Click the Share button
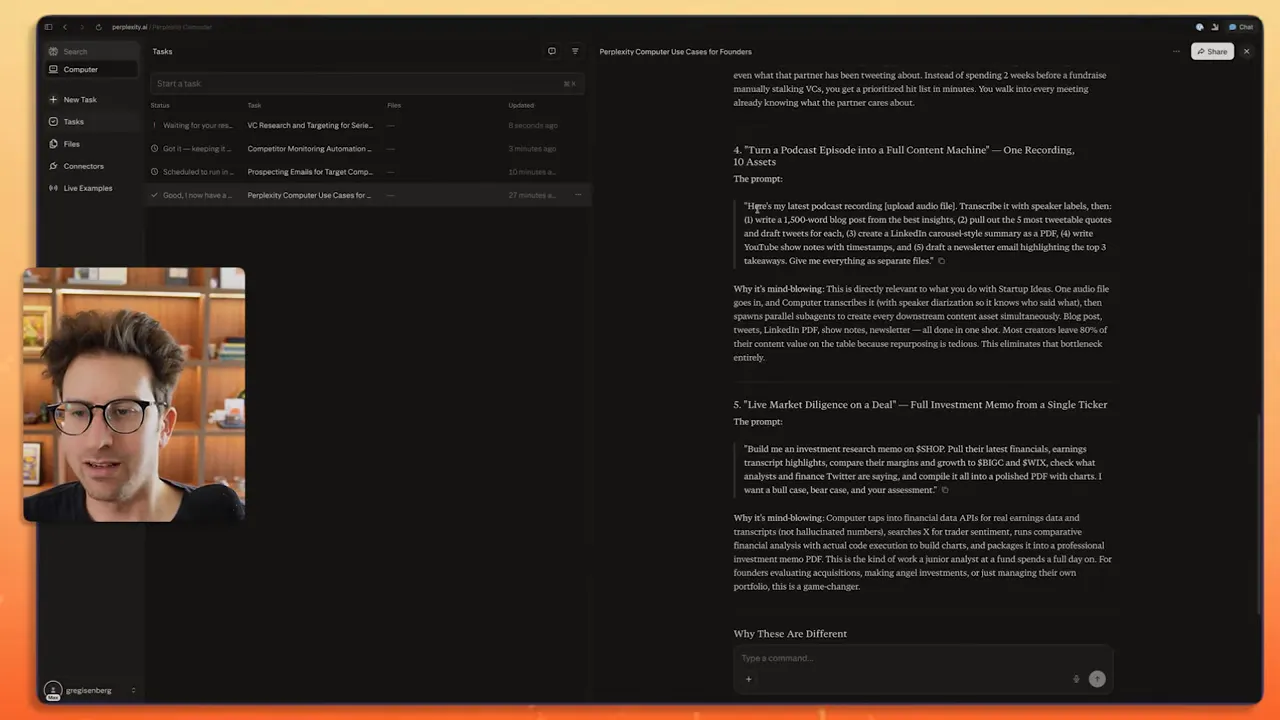Image resolution: width=1280 pixels, height=720 pixels. coord(1212,51)
